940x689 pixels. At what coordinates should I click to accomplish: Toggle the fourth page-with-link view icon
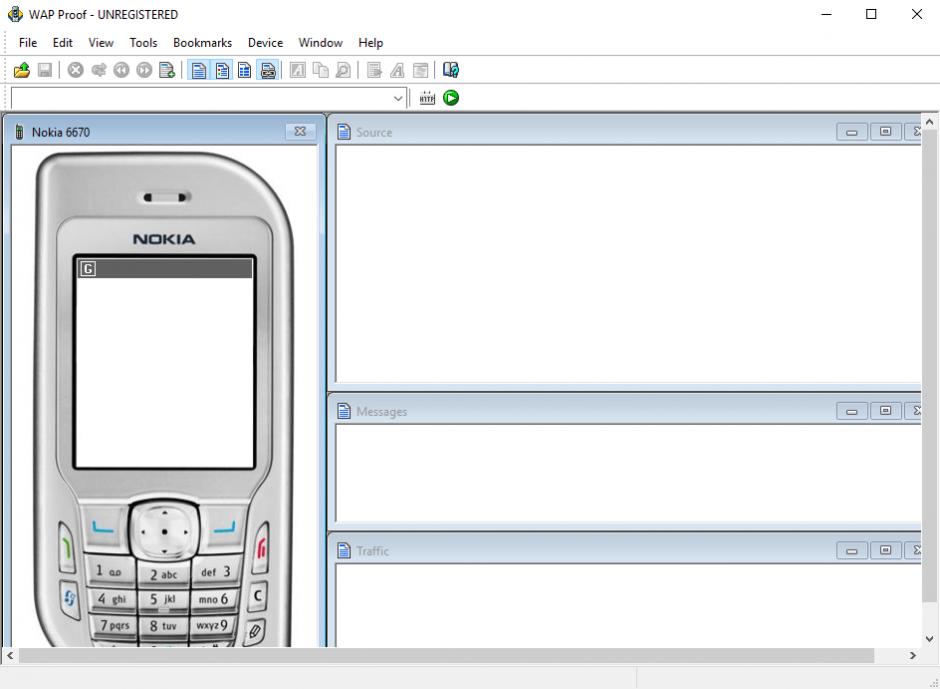point(268,70)
